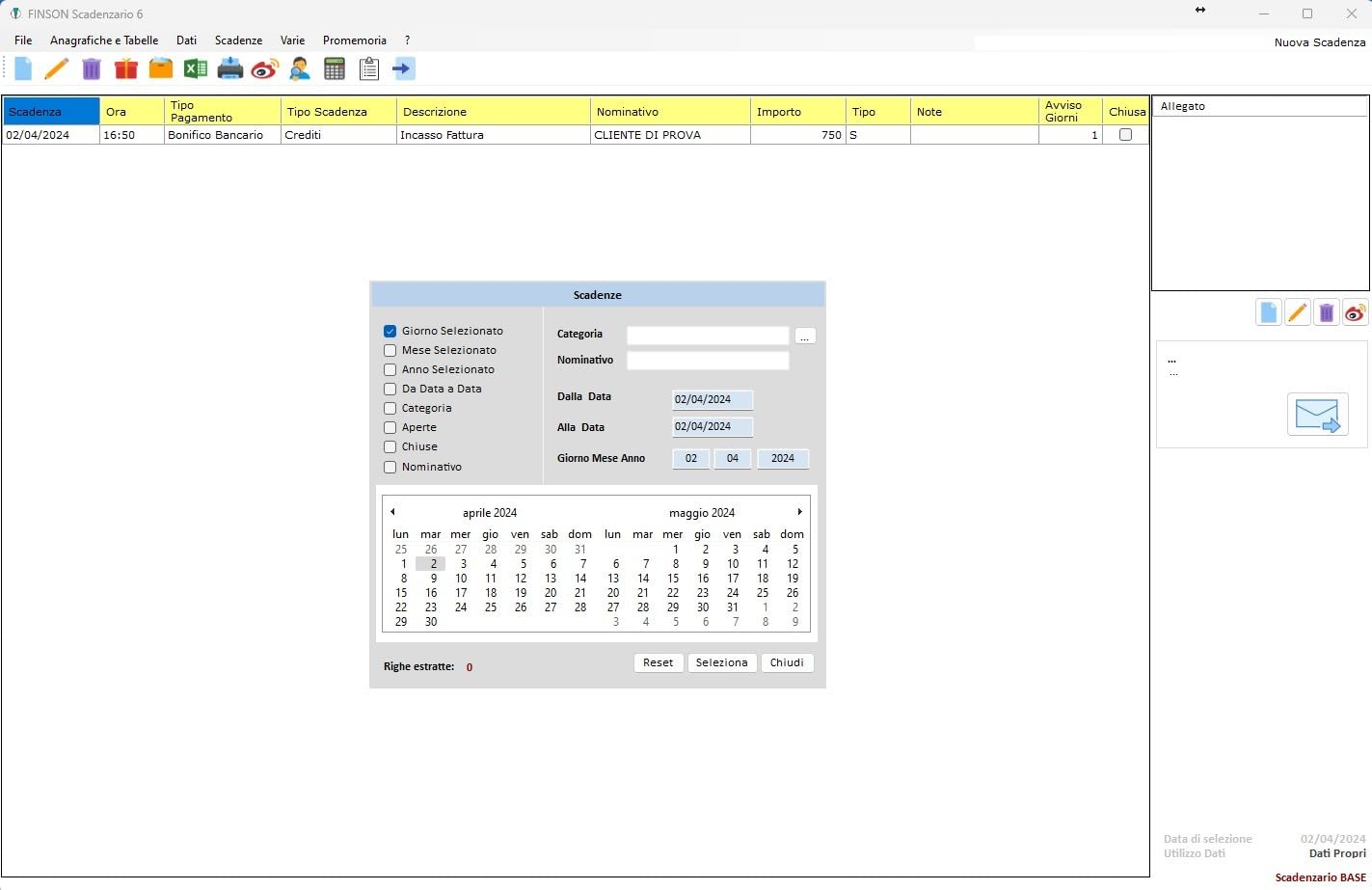Open the Promemoria menu

point(355,40)
